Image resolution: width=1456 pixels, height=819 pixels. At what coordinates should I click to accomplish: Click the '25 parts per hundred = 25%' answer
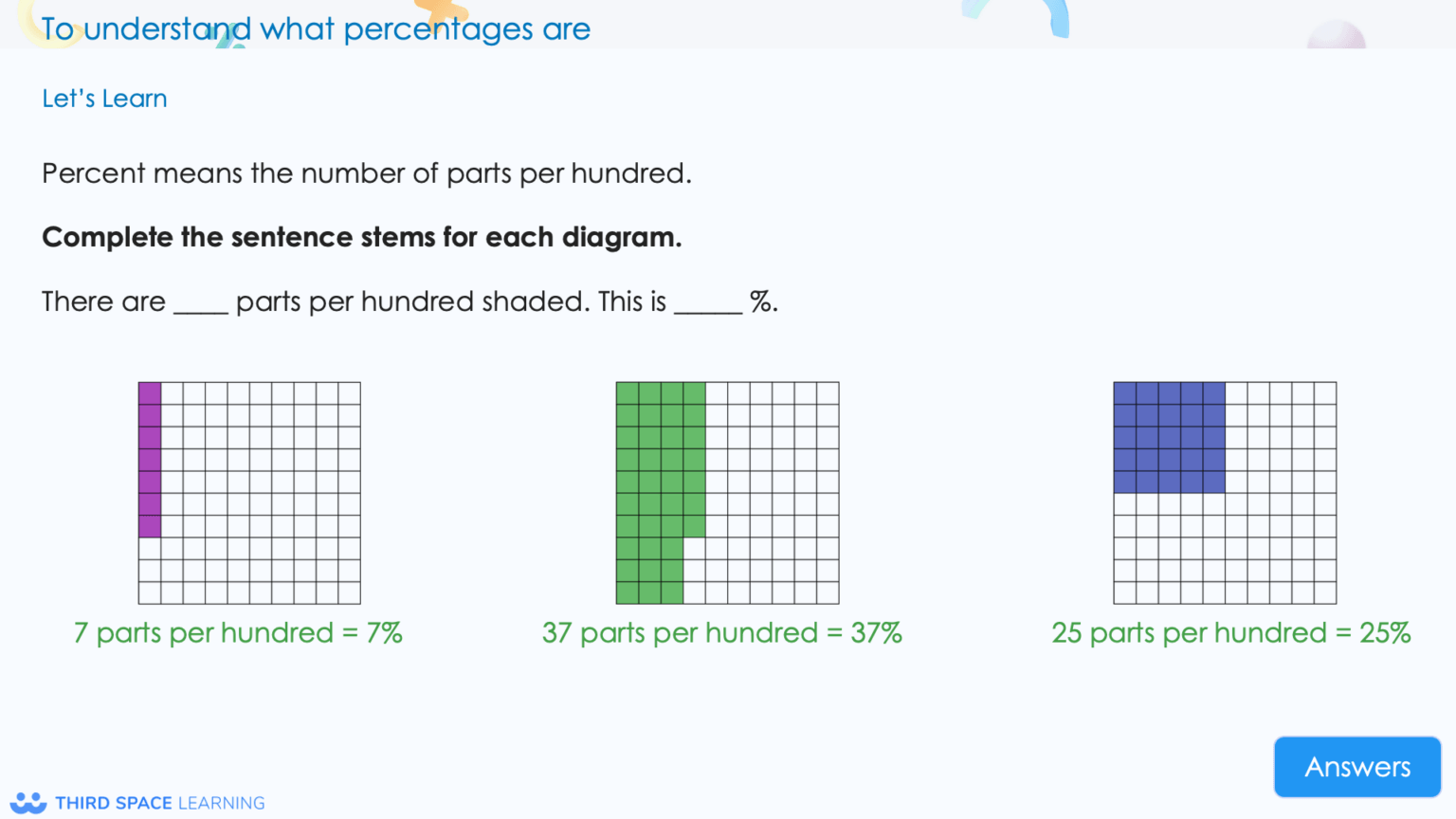pos(1231,632)
